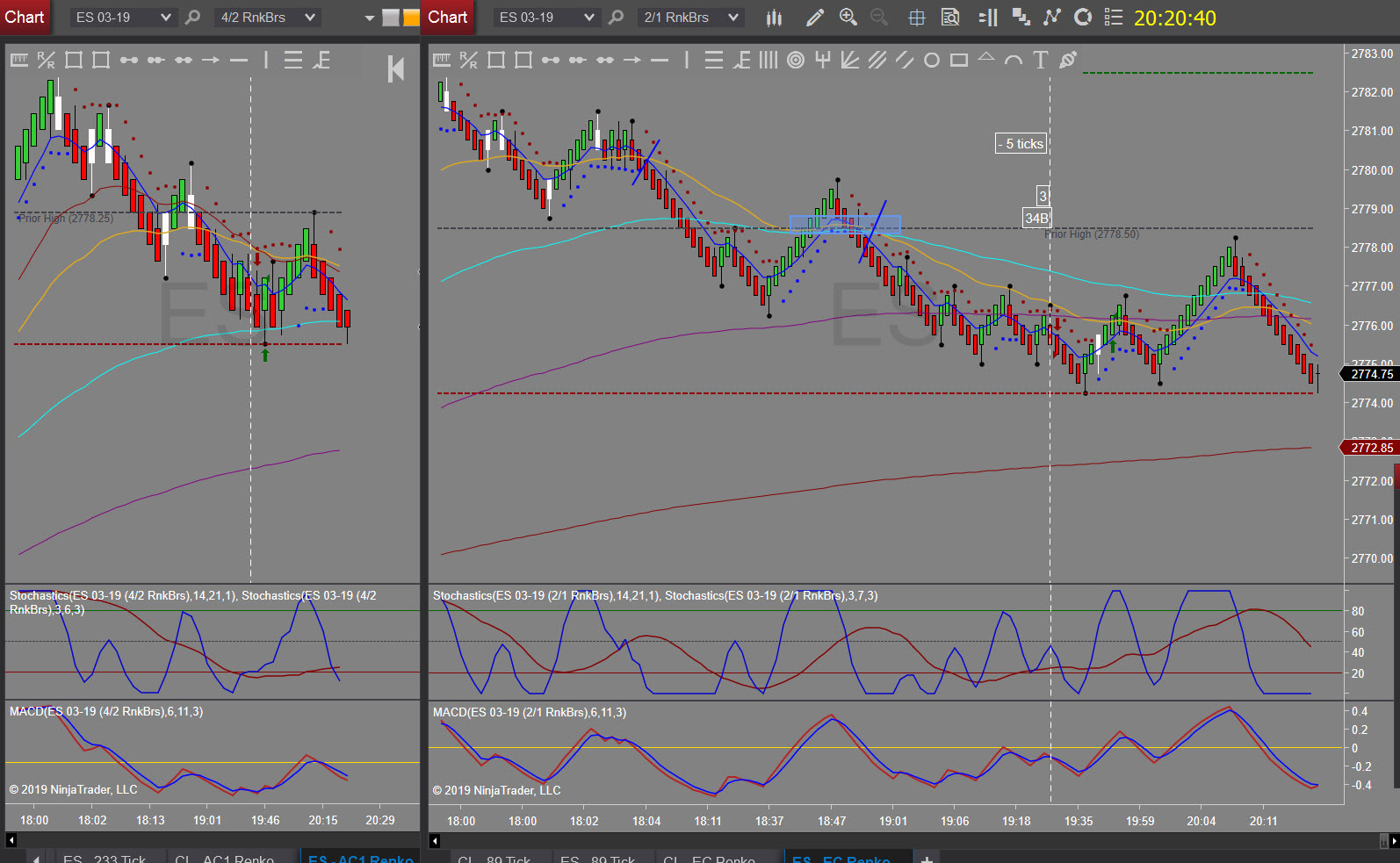
Task: Expand the ES 03-19 instrument selector in left chart
Action: [123, 18]
